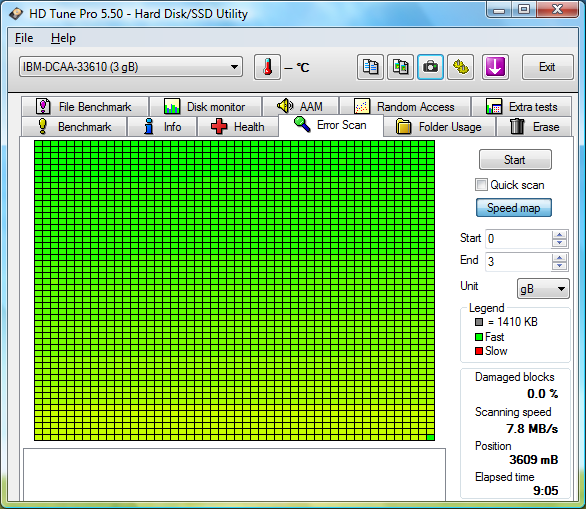The width and height of the screenshot is (586, 509).
Task: Click HD Tune app icon in title bar
Action: click(16, 14)
